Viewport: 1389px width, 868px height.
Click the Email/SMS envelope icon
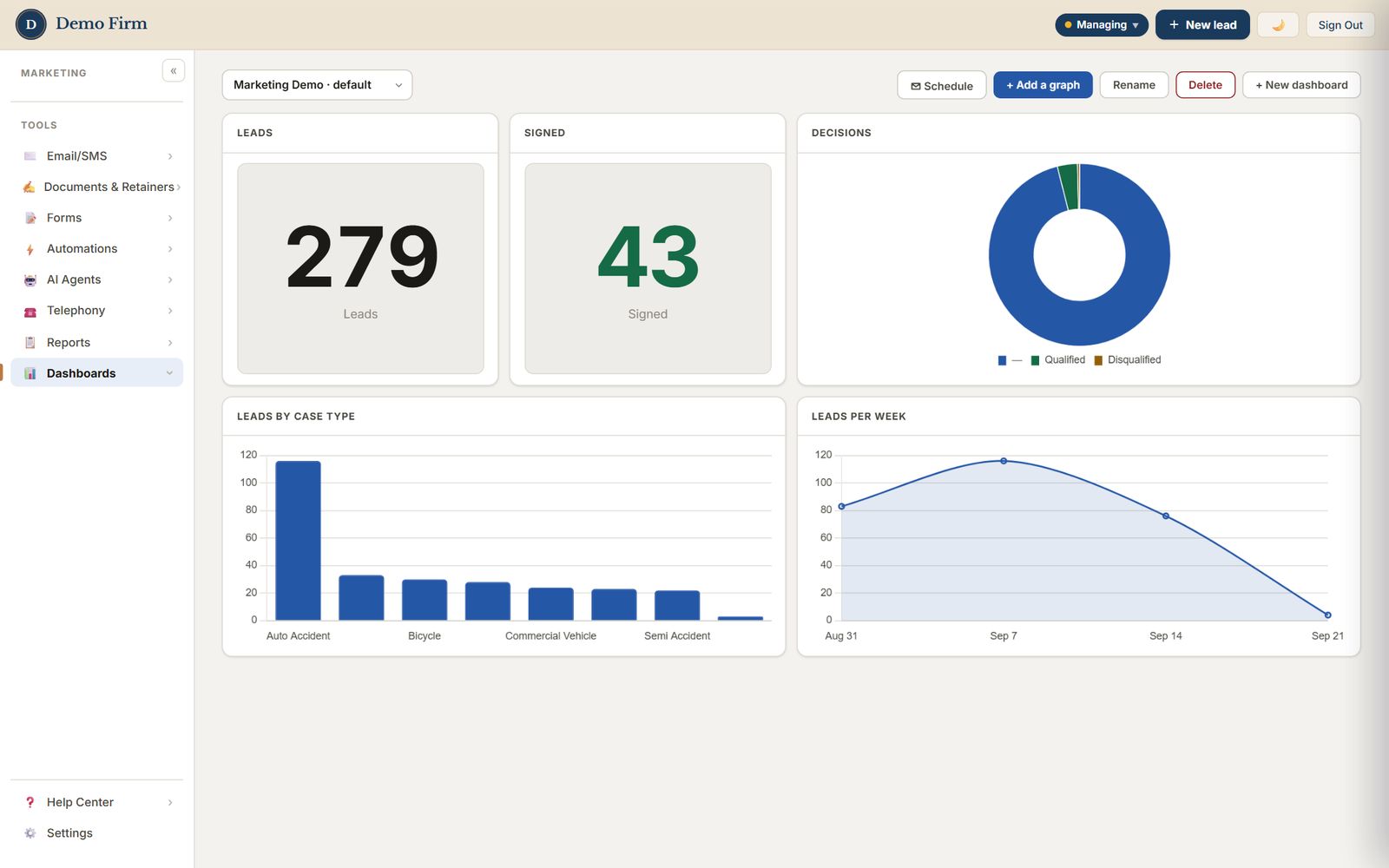pos(30,156)
